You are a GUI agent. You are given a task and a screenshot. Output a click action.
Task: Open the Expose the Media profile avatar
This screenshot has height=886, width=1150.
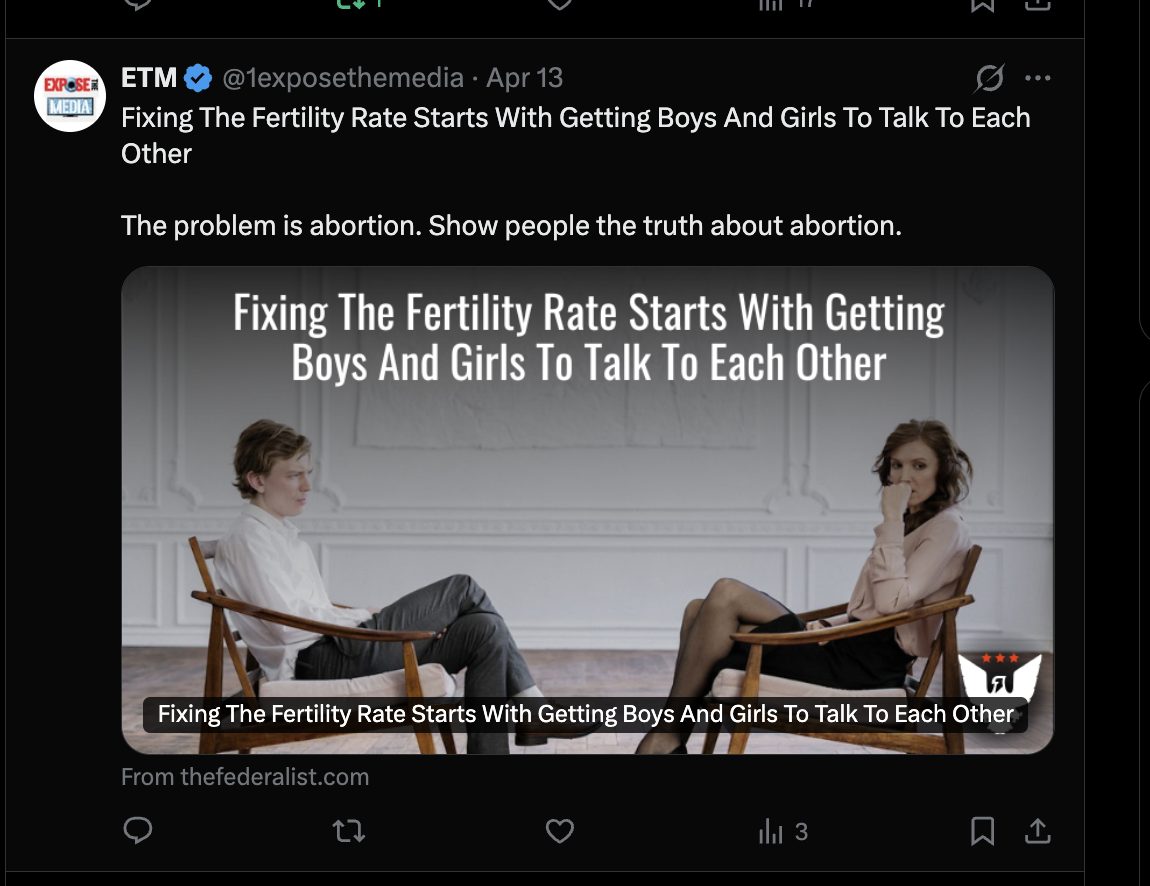70,96
